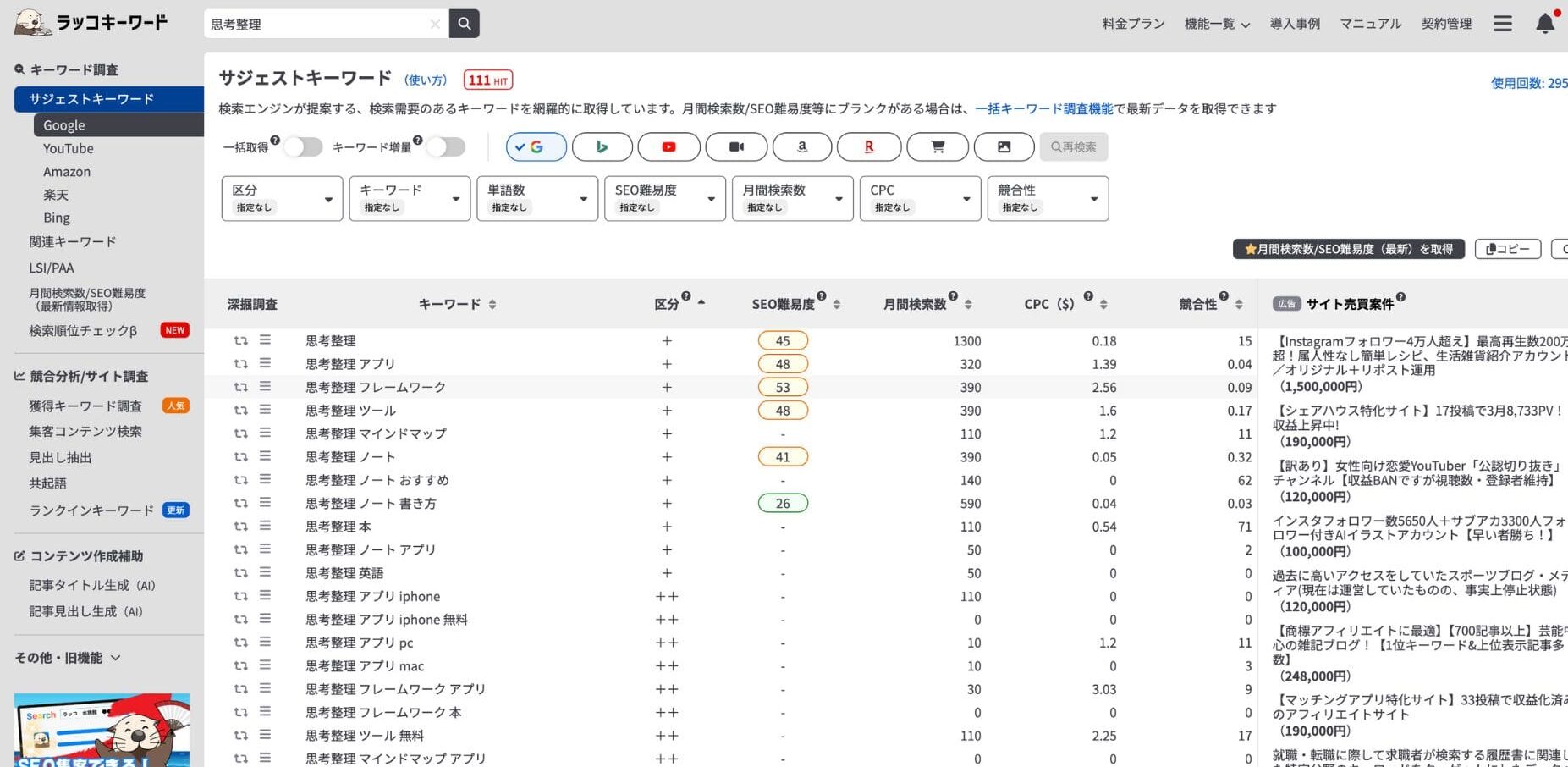Open the キーワード filter dropdown
The height and width of the screenshot is (767, 1568).
pos(410,198)
